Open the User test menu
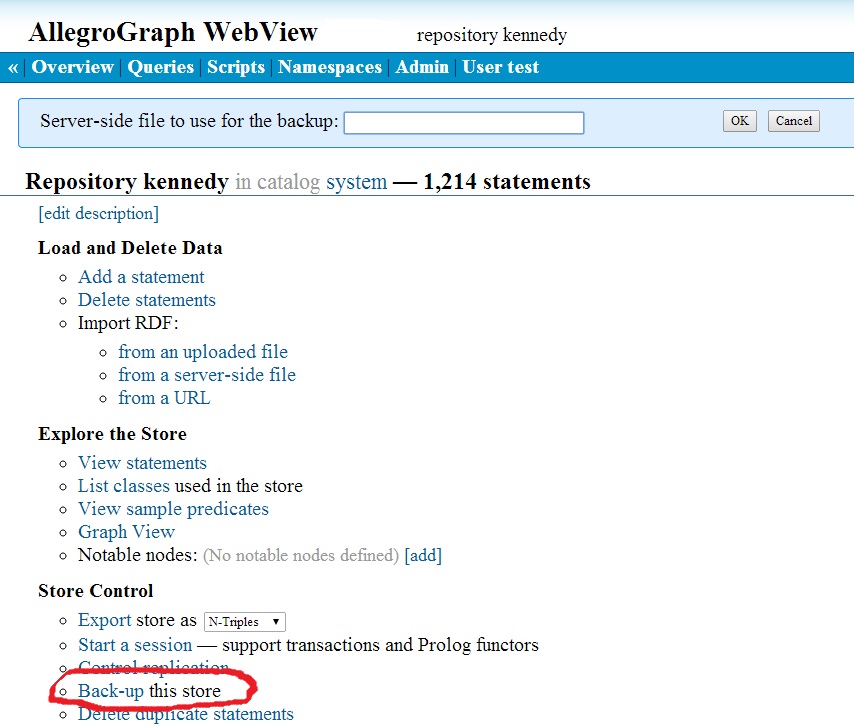The width and height of the screenshot is (854, 727). 501,67
